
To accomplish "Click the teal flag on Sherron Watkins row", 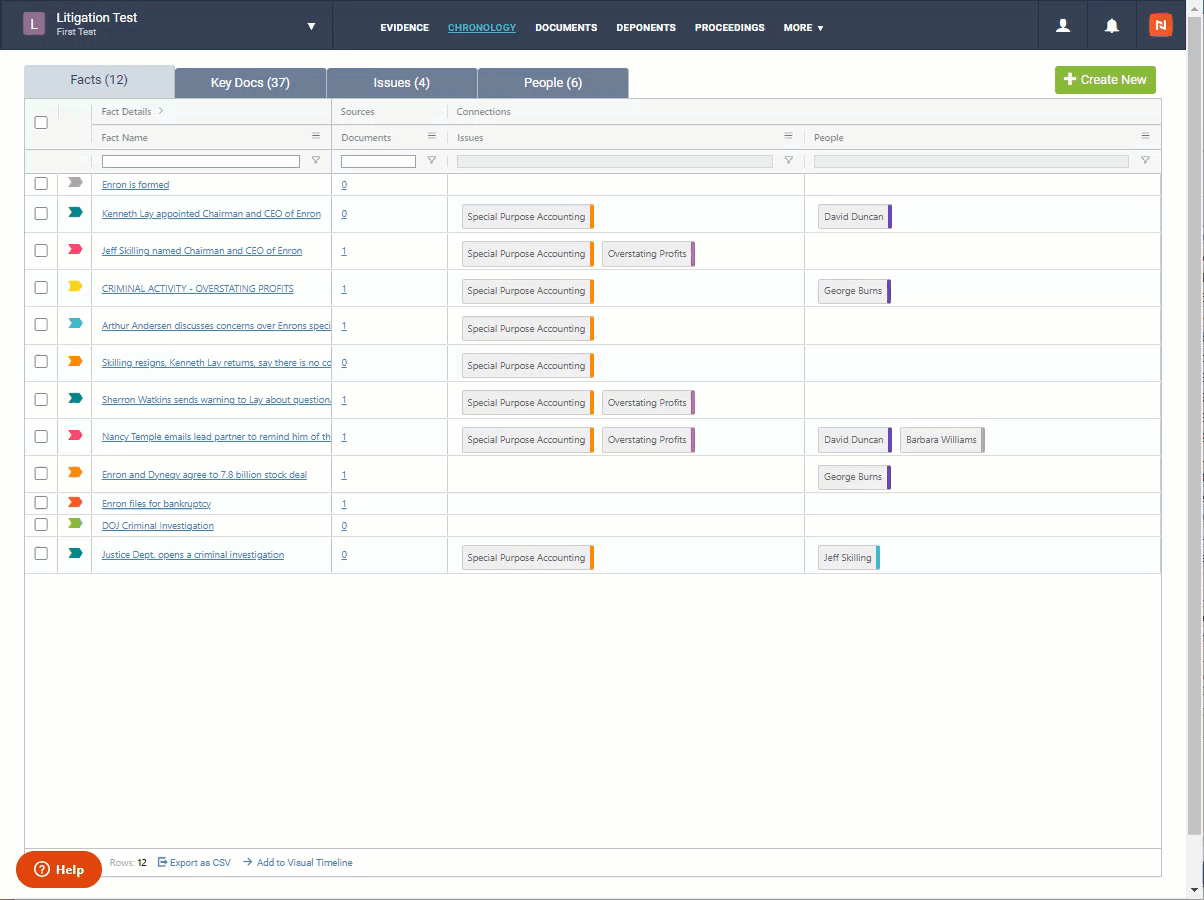I will pos(75,398).
